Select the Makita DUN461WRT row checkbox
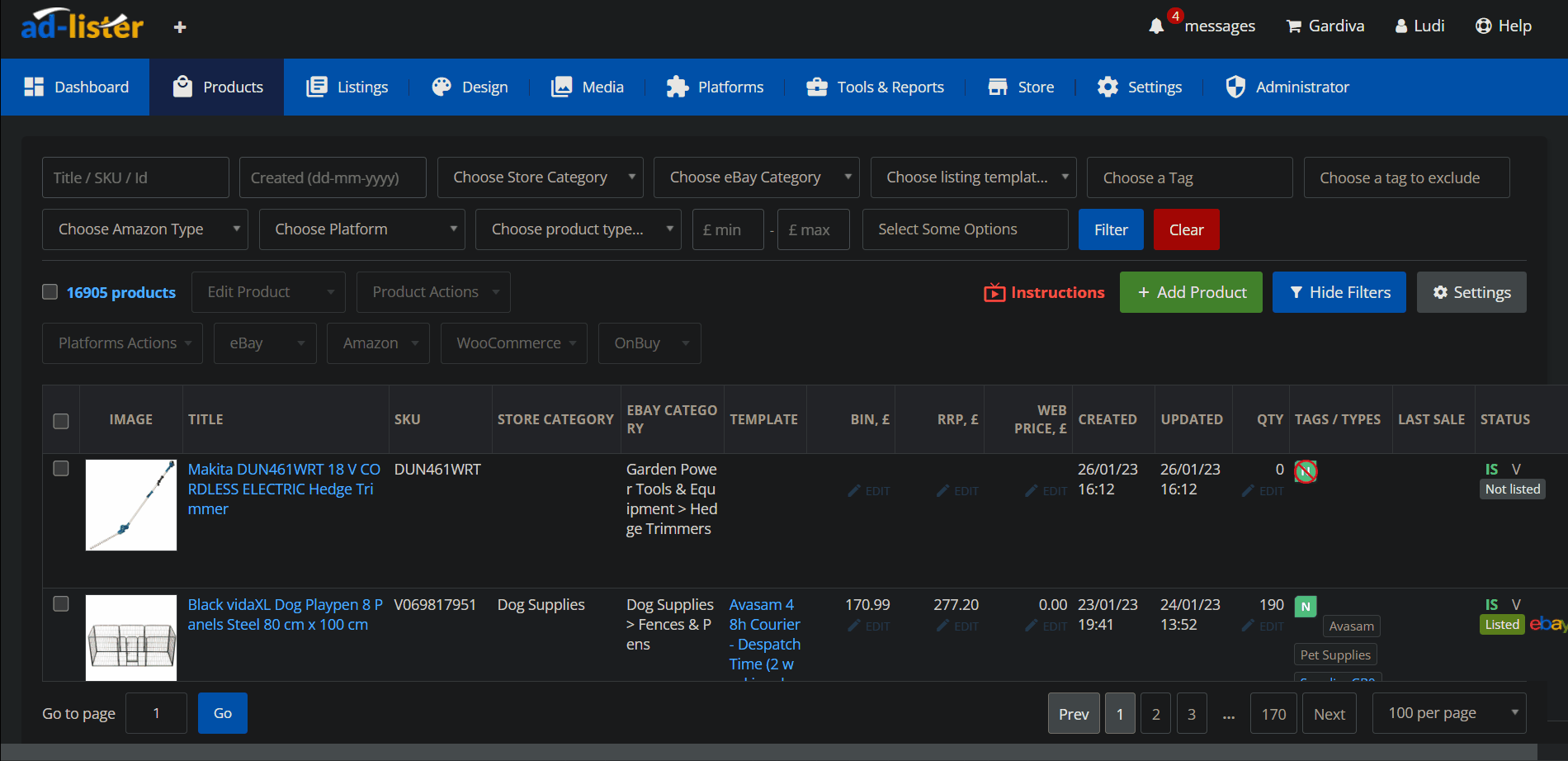This screenshot has width=1568, height=761. point(61,468)
